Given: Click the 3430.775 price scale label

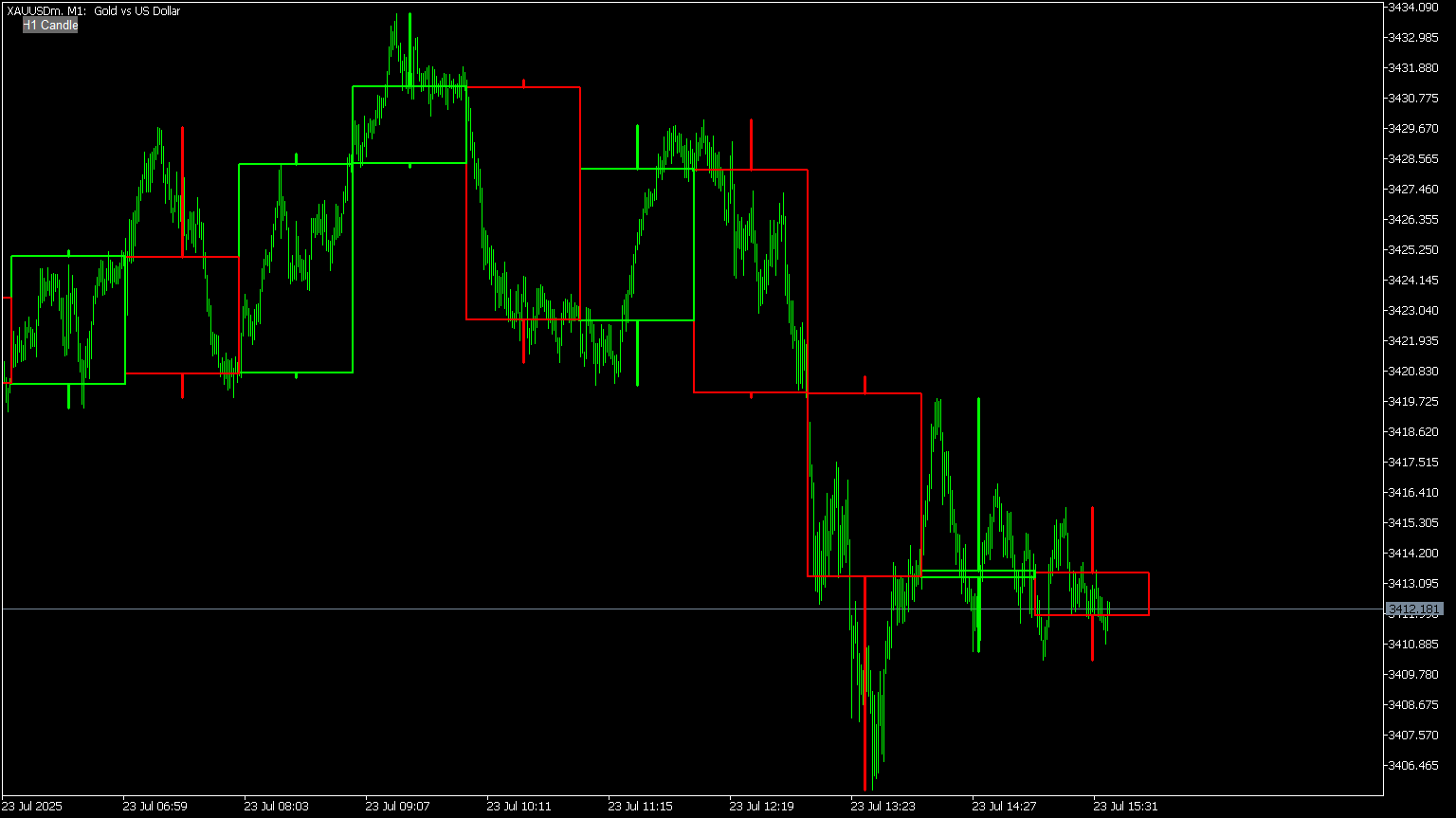Looking at the screenshot, I should (1413, 99).
